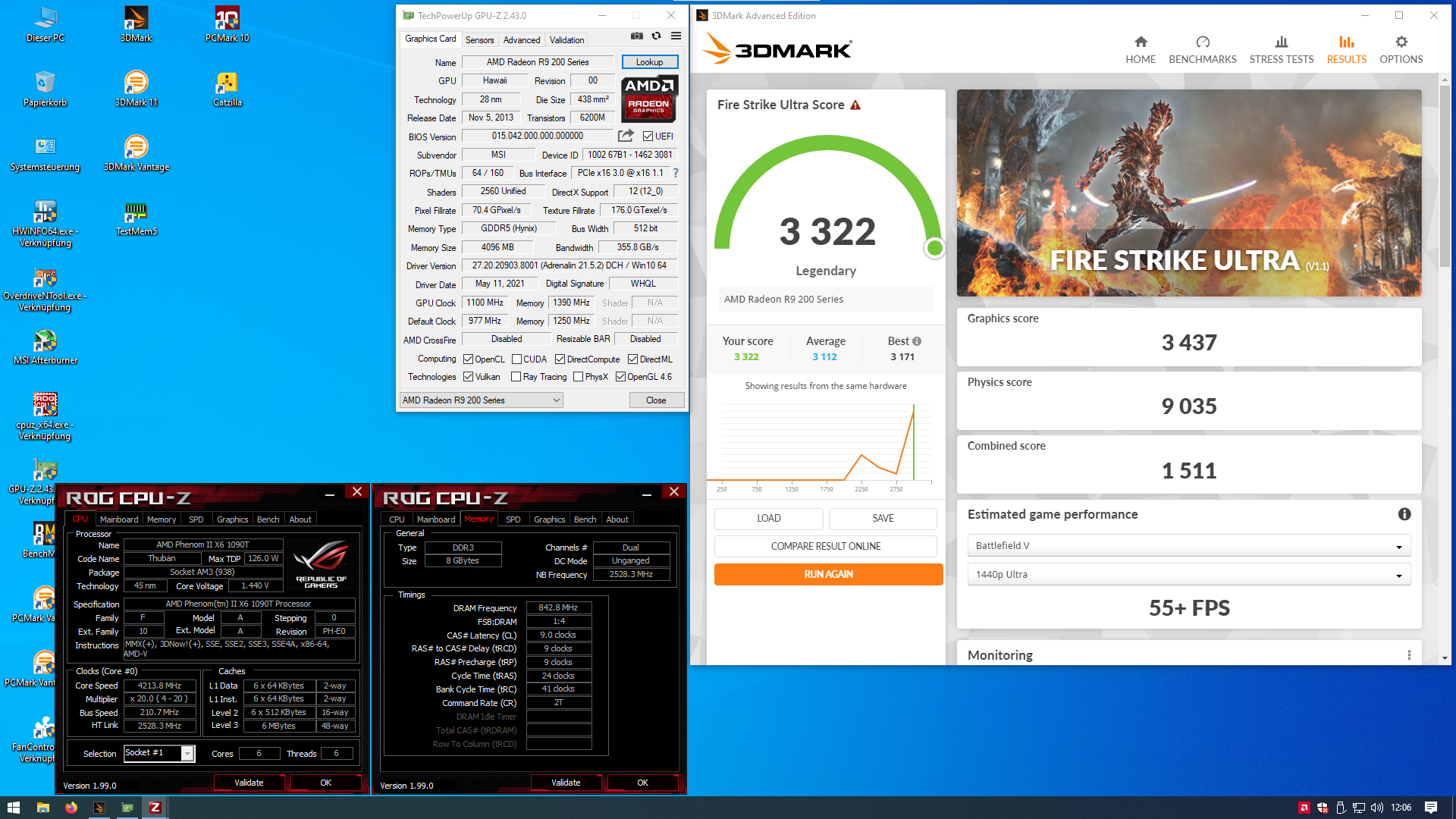Toggle UEFI checkbox in GPU-Z

648,136
